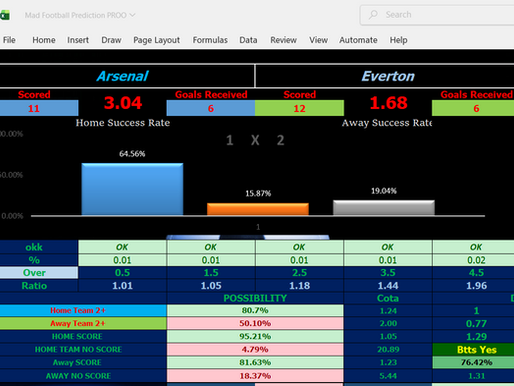Select the 81.63% possibility cell

[255, 362]
